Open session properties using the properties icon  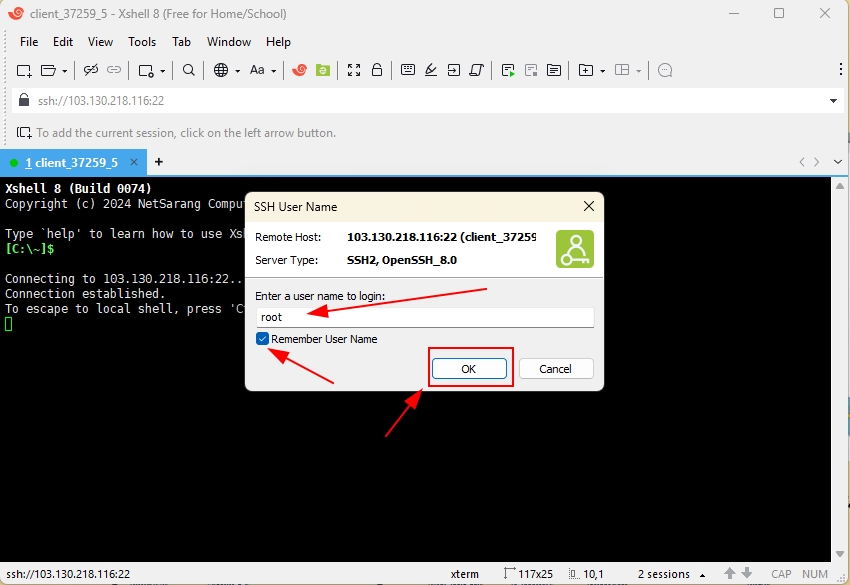point(145,70)
